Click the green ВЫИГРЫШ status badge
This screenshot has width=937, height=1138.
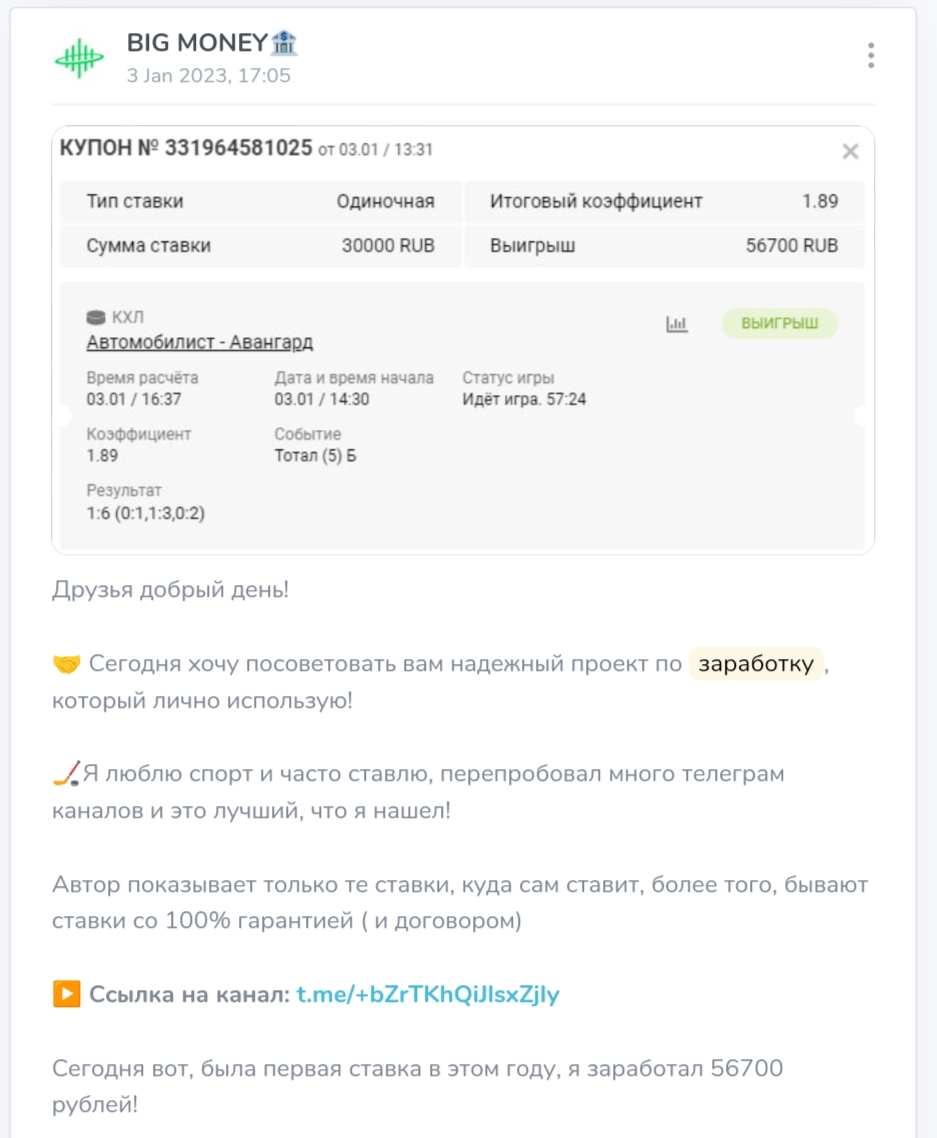[779, 324]
